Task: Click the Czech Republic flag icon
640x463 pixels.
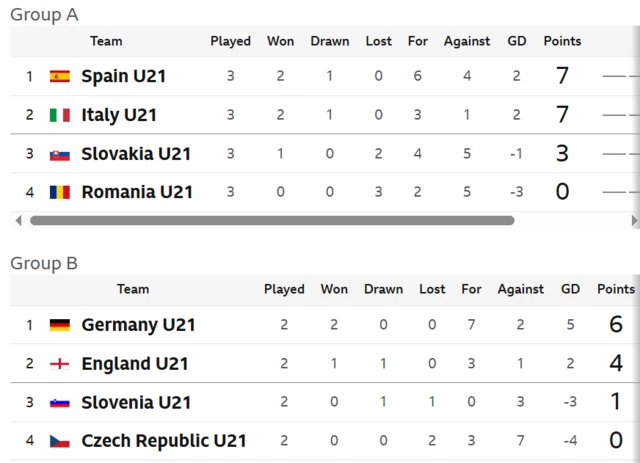Action: 60,441
